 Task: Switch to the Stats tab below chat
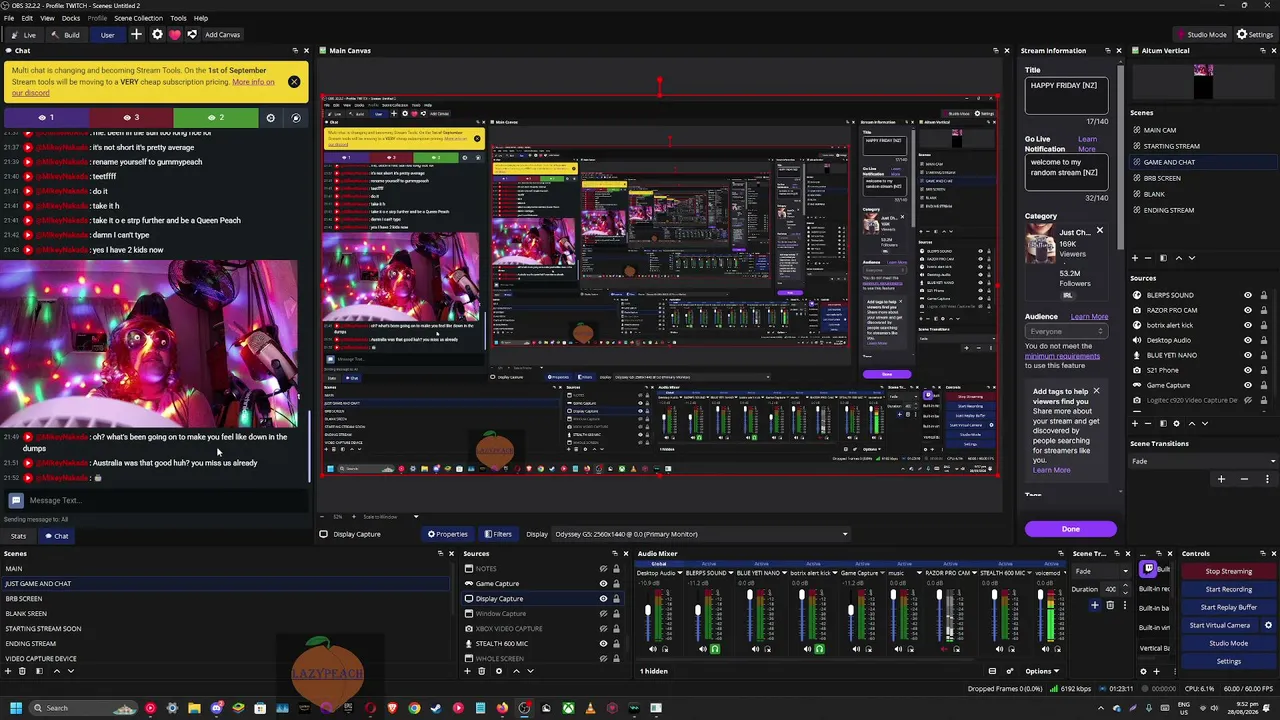click(x=18, y=536)
